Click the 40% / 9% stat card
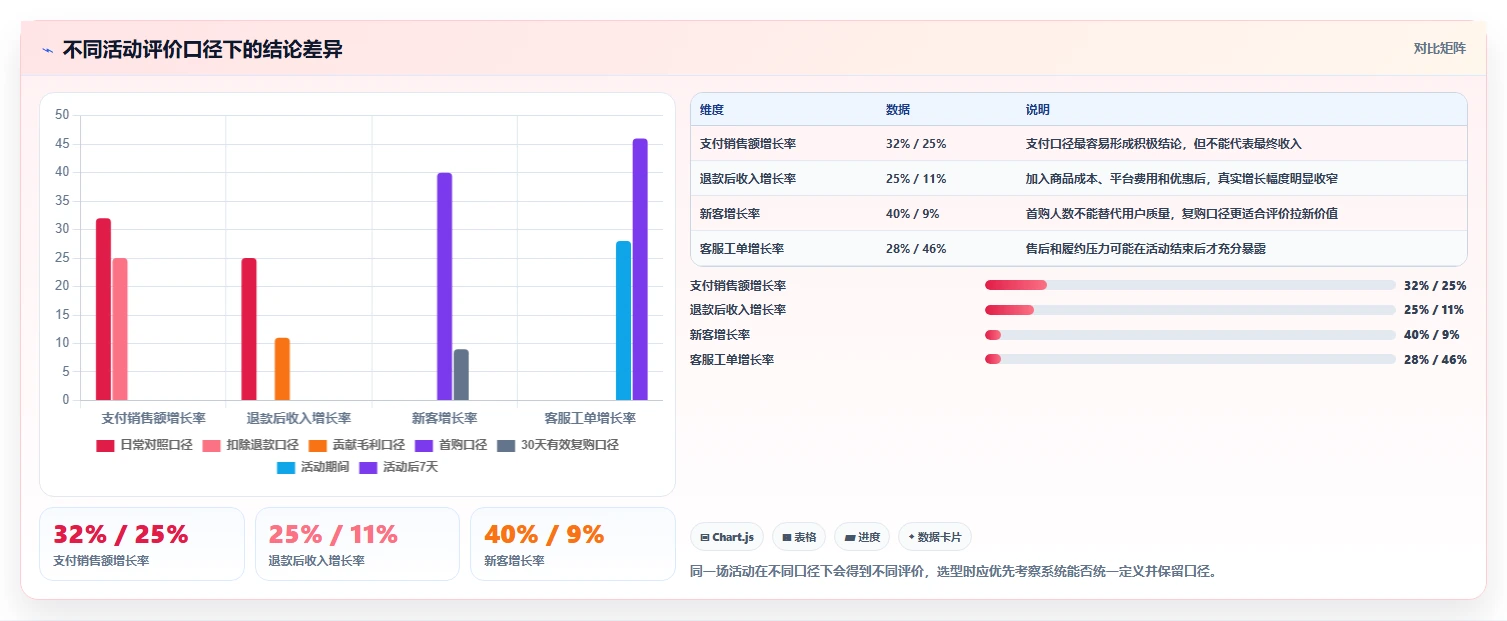 click(573, 544)
